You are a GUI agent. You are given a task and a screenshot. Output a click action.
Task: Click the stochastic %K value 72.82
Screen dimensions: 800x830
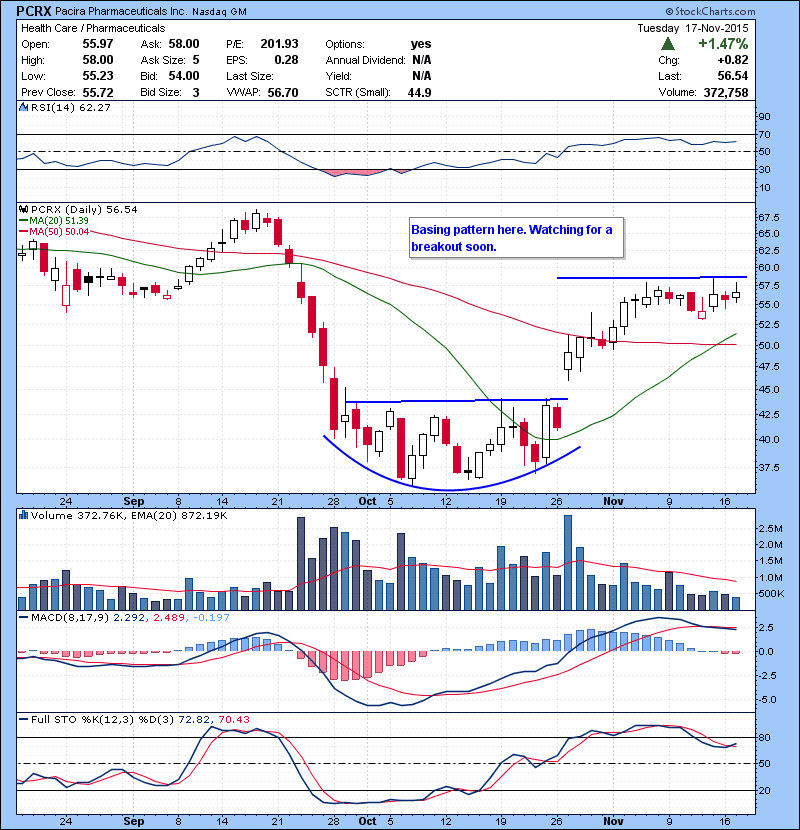(194, 720)
